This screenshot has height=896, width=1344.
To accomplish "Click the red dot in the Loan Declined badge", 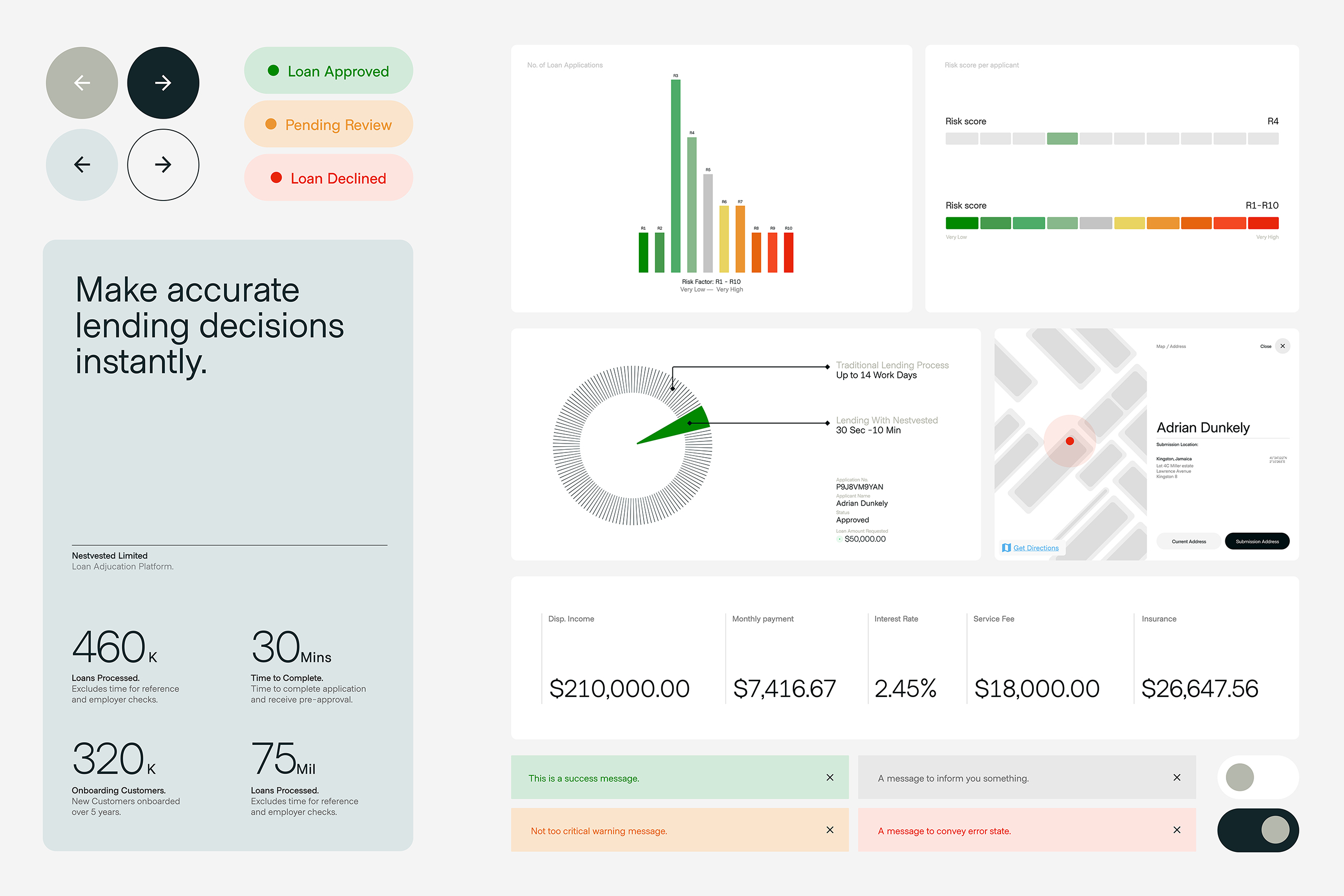I will click(x=277, y=178).
